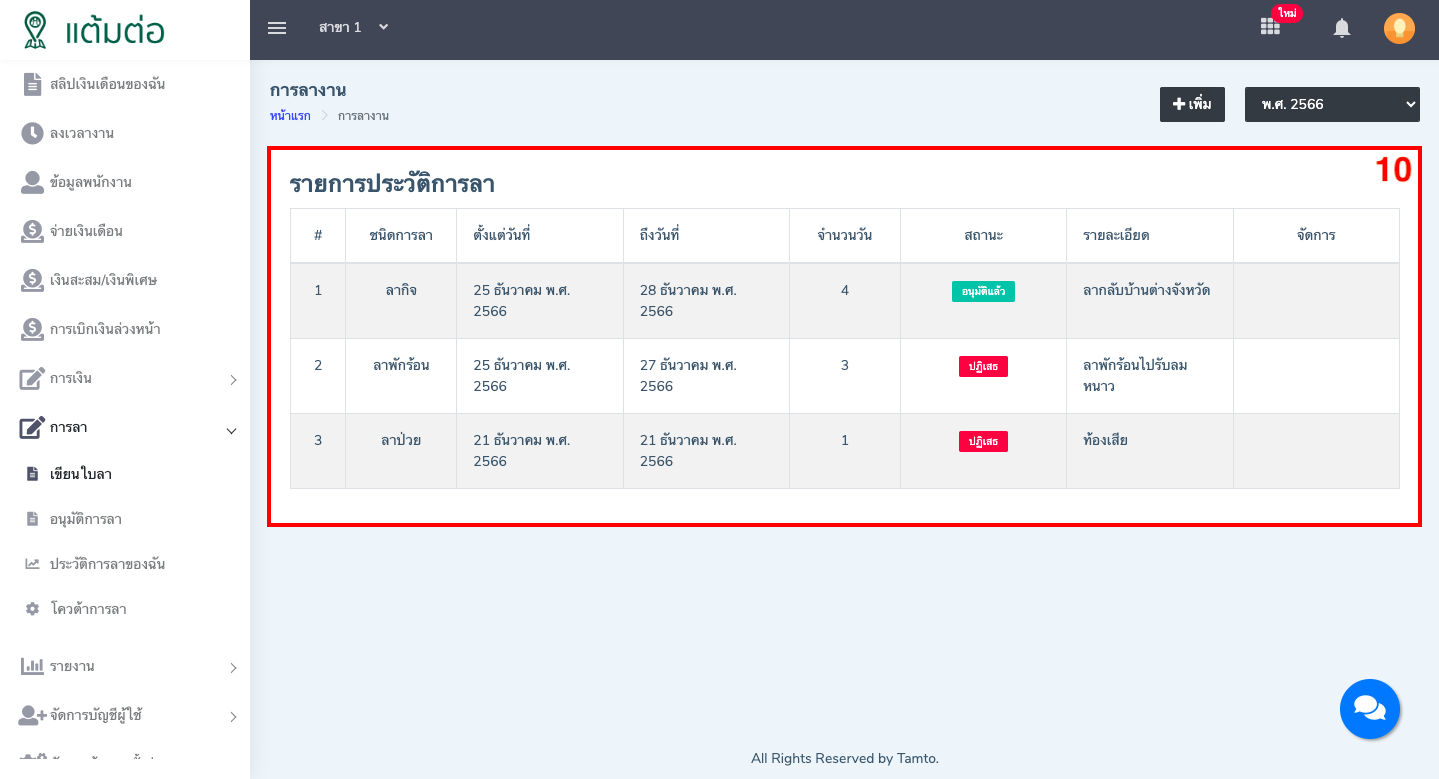Click the อนุมัติแล้ว status badge
The width and height of the screenshot is (1439, 779).
(x=983, y=291)
